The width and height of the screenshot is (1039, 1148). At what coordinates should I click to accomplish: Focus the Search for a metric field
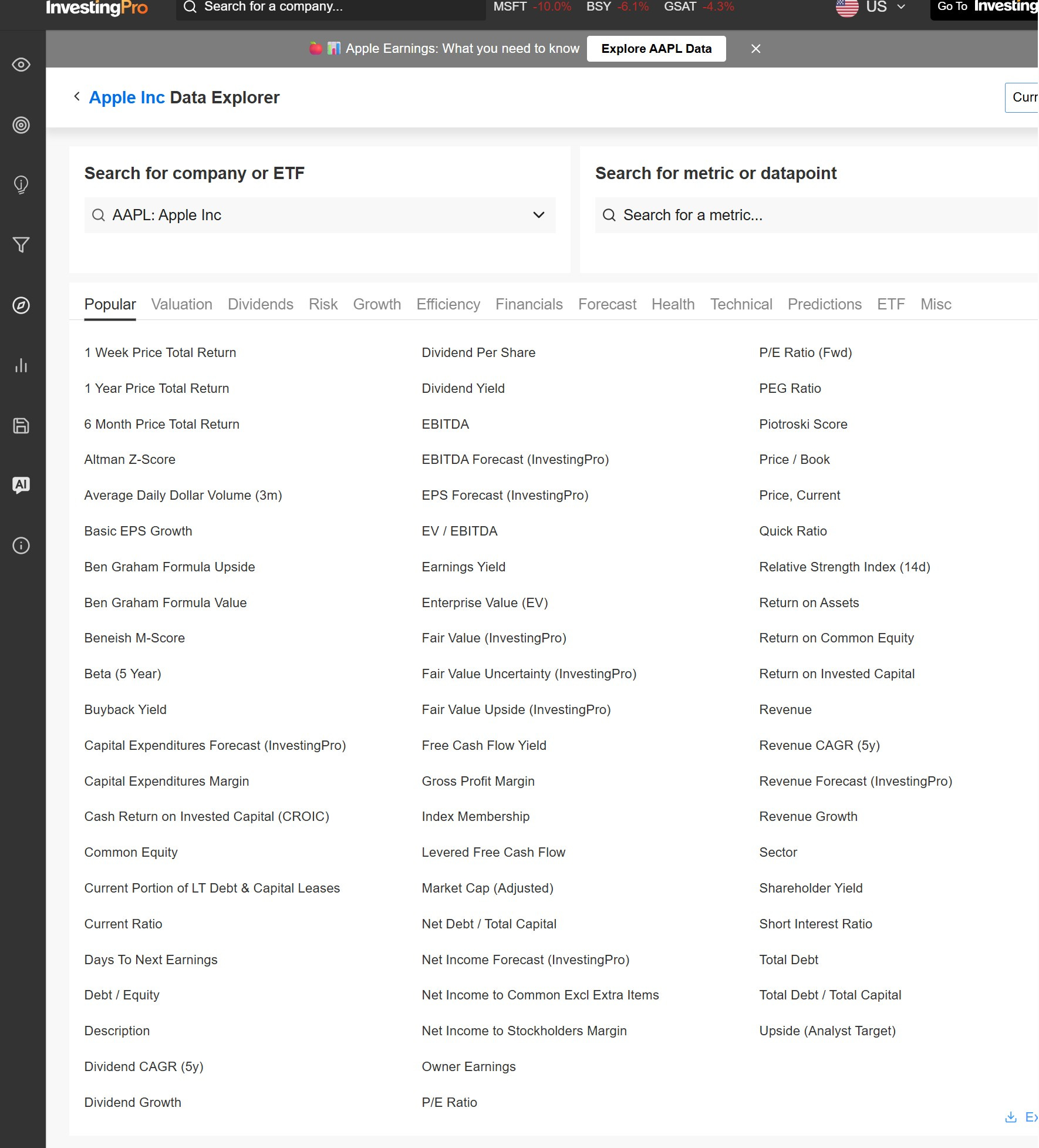pos(817,215)
